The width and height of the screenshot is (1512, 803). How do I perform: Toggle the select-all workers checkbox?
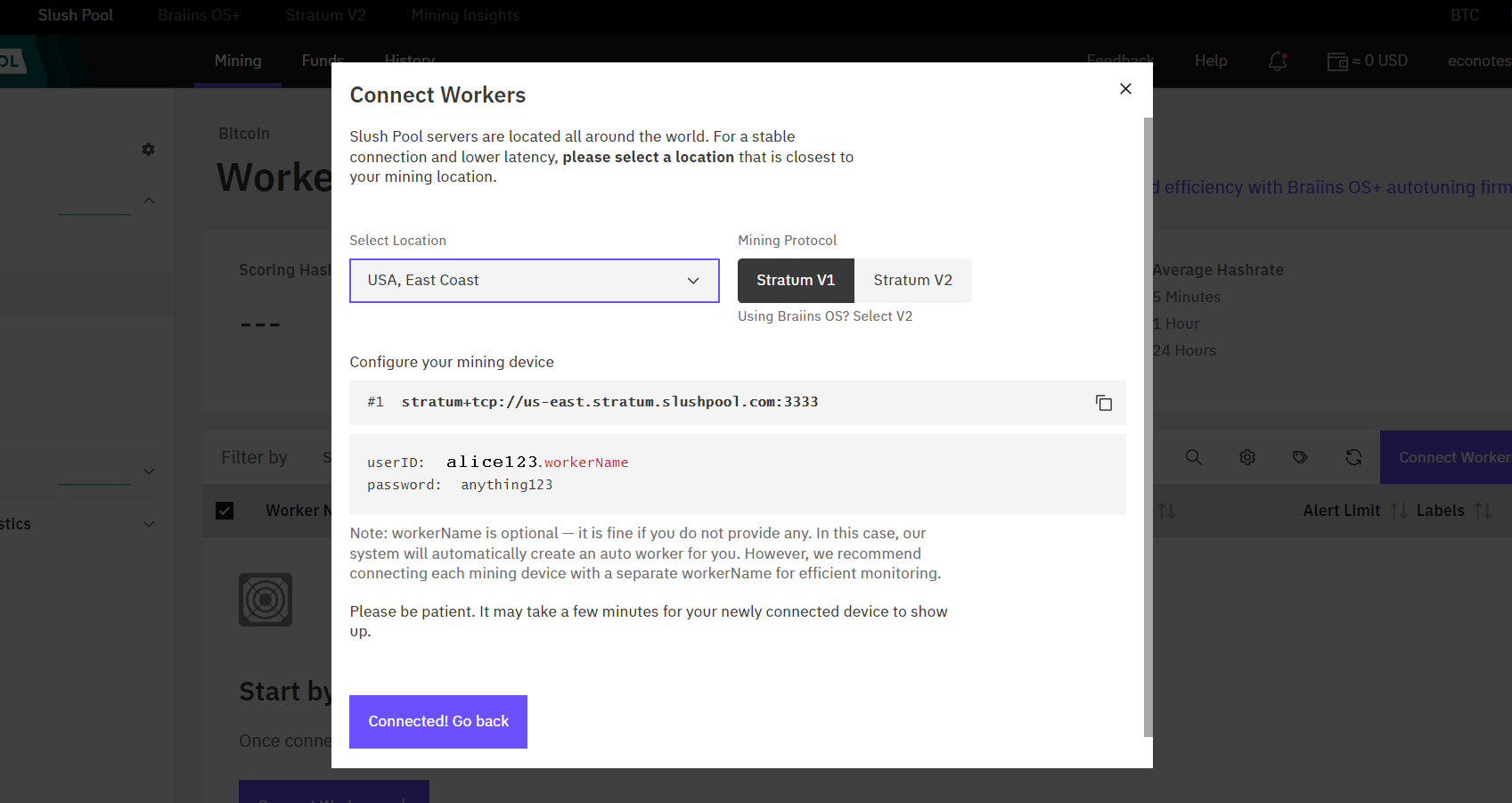[x=225, y=511]
